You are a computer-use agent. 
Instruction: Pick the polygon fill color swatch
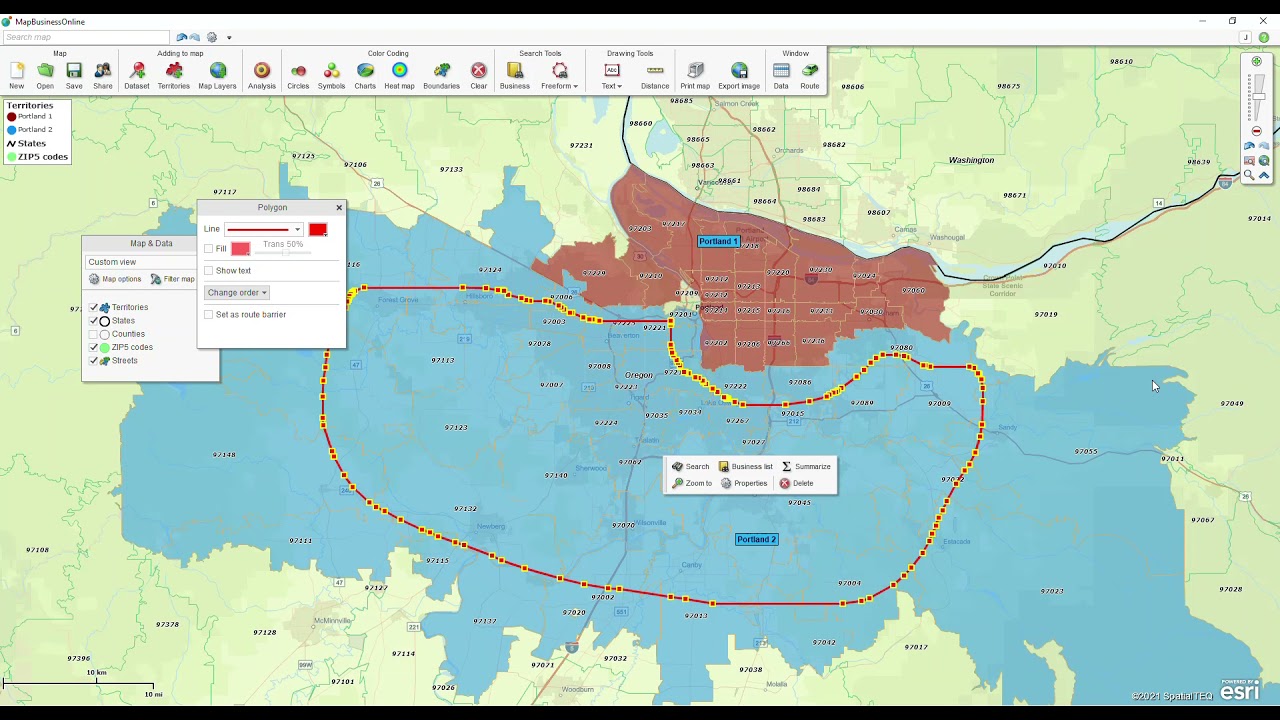[240, 249]
